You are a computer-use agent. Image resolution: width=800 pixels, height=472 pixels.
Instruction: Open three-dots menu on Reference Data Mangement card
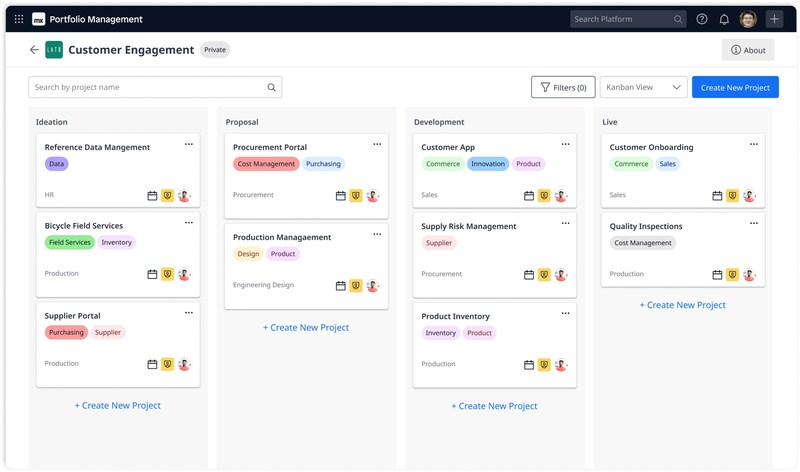pyautogui.click(x=189, y=145)
